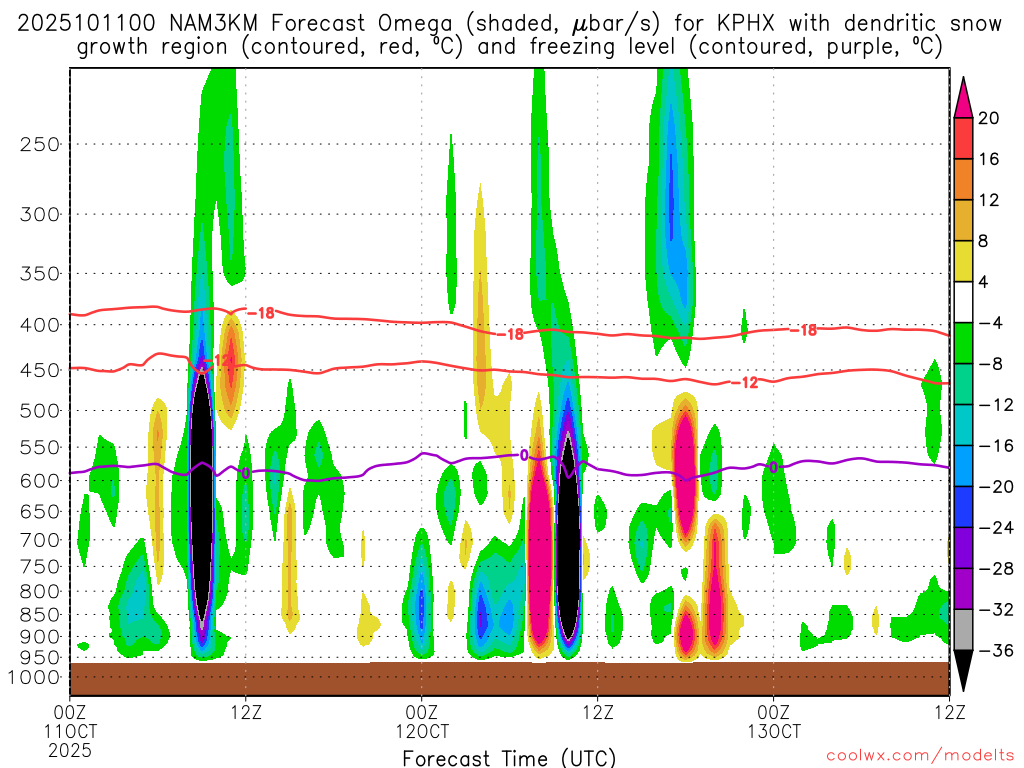The width and height of the screenshot is (1024, 768).
Task: Click the colorbar value label 16
Action: click(989, 159)
